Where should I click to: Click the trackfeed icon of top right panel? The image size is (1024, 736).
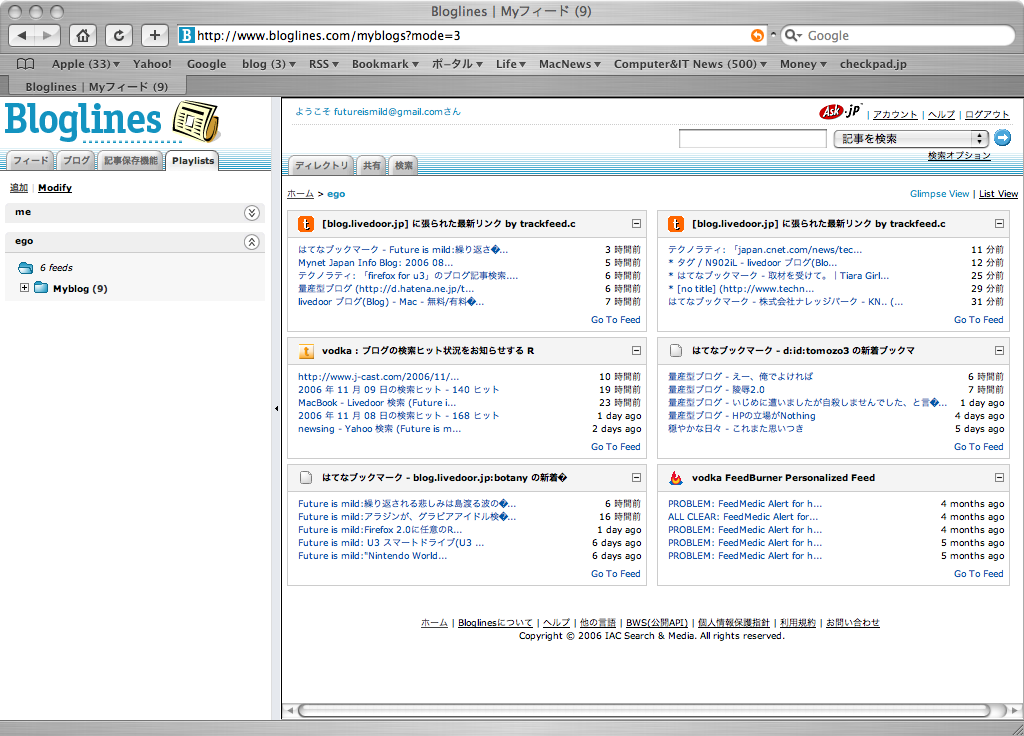point(676,224)
